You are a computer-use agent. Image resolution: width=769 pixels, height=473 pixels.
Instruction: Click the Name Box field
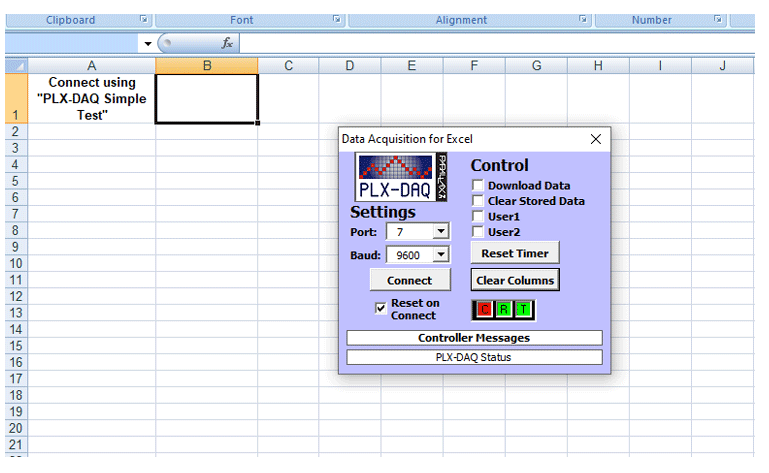coord(73,44)
